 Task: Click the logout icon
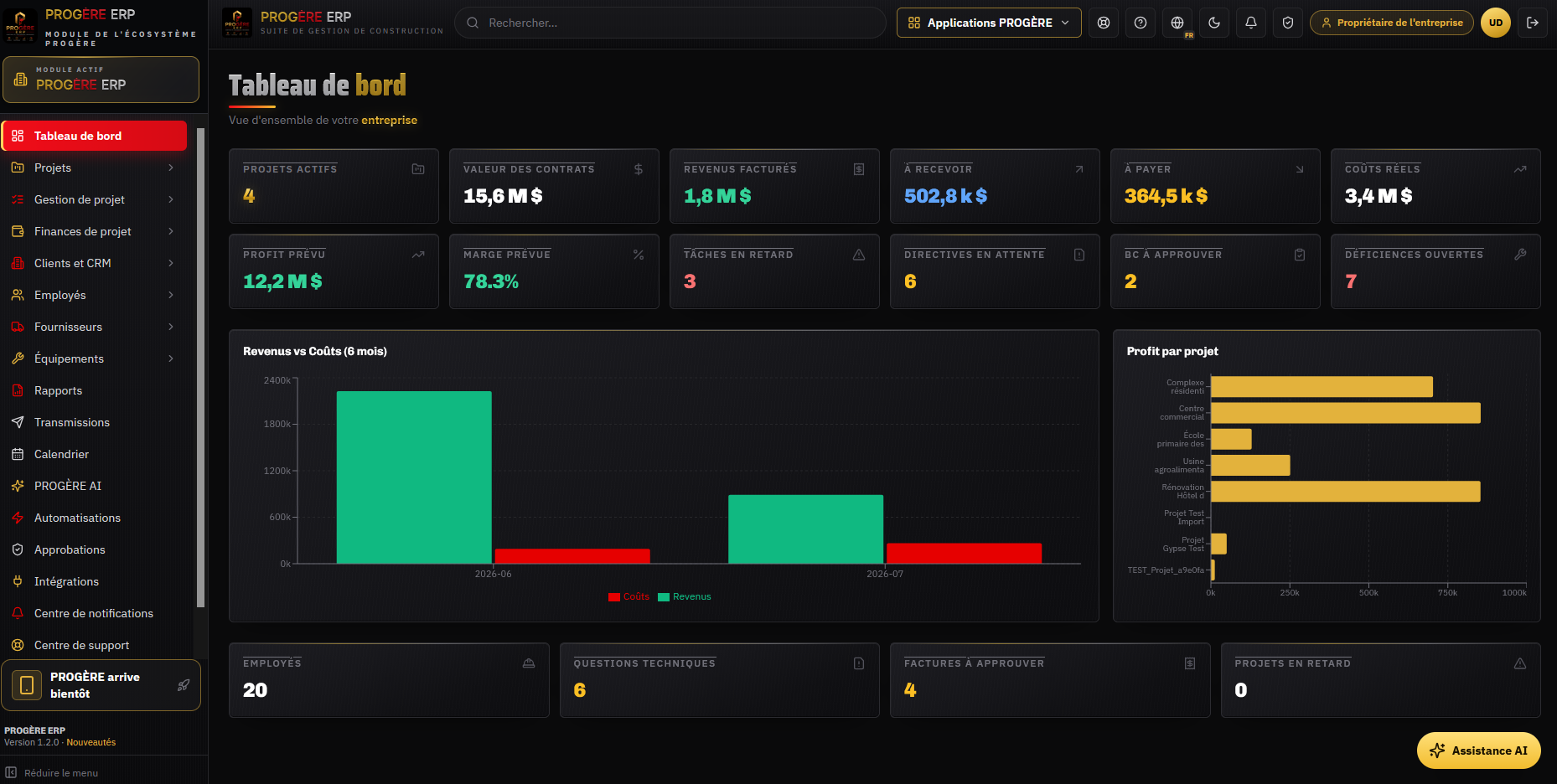point(1533,23)
